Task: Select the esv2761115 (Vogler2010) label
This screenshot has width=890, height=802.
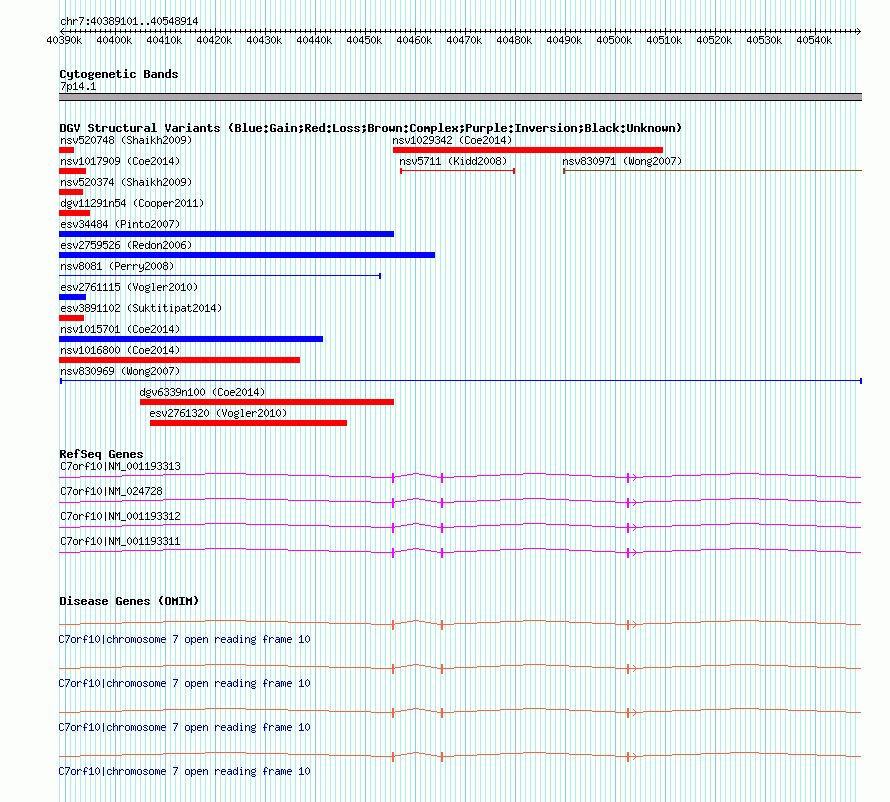Action: tap(129, 287)
